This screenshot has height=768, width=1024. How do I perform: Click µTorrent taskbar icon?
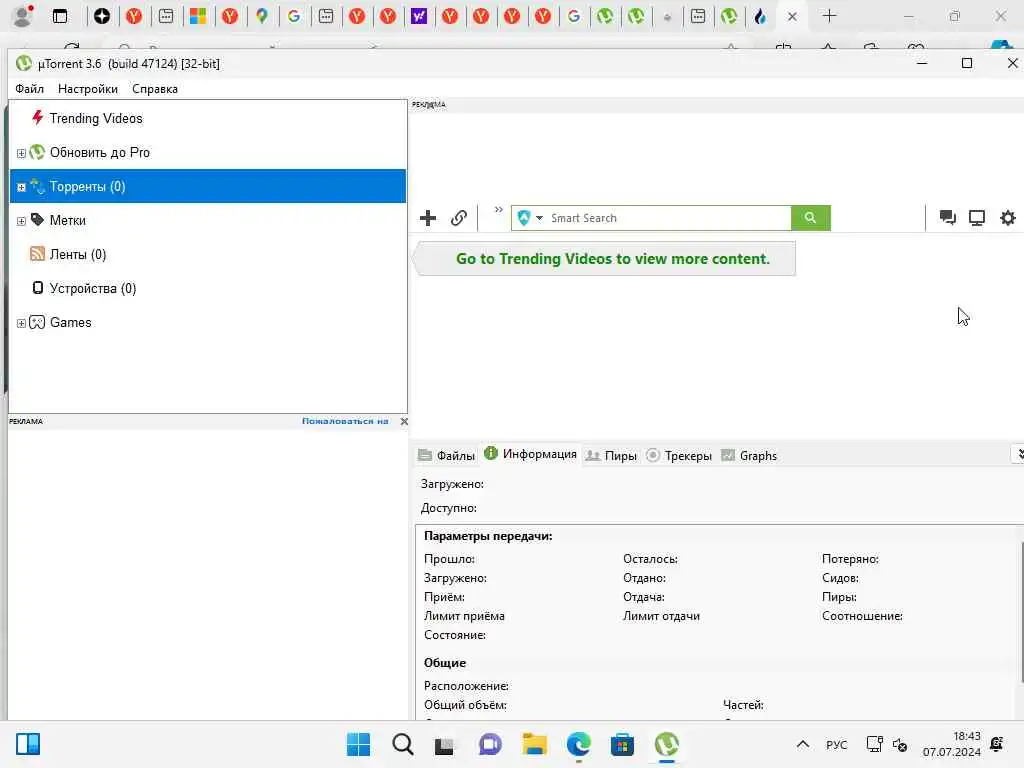(x=667, y=744)
